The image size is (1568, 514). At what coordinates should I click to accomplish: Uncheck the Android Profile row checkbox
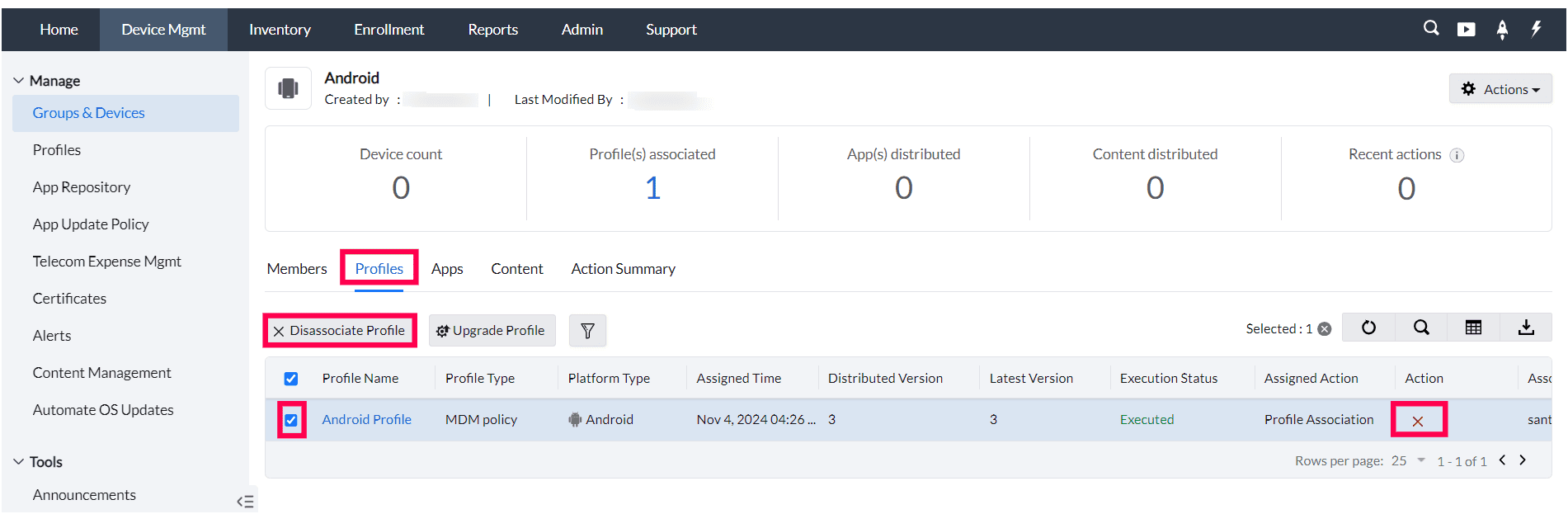click(x=291, y=420)
